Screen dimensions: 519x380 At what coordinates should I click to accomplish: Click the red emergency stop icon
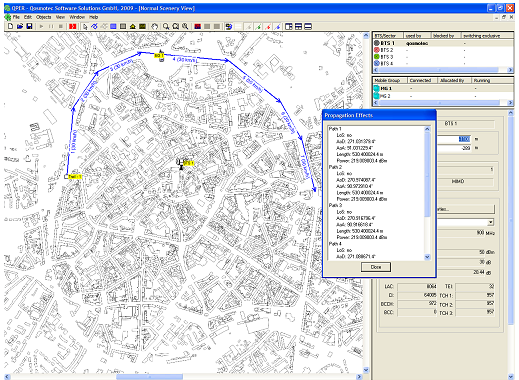click(x=72, y=26)
